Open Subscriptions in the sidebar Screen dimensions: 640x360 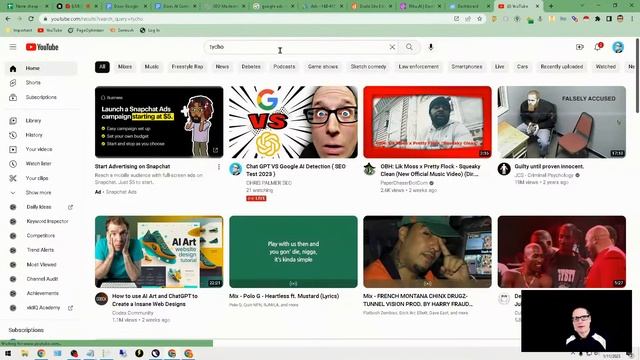click(41, 97)
